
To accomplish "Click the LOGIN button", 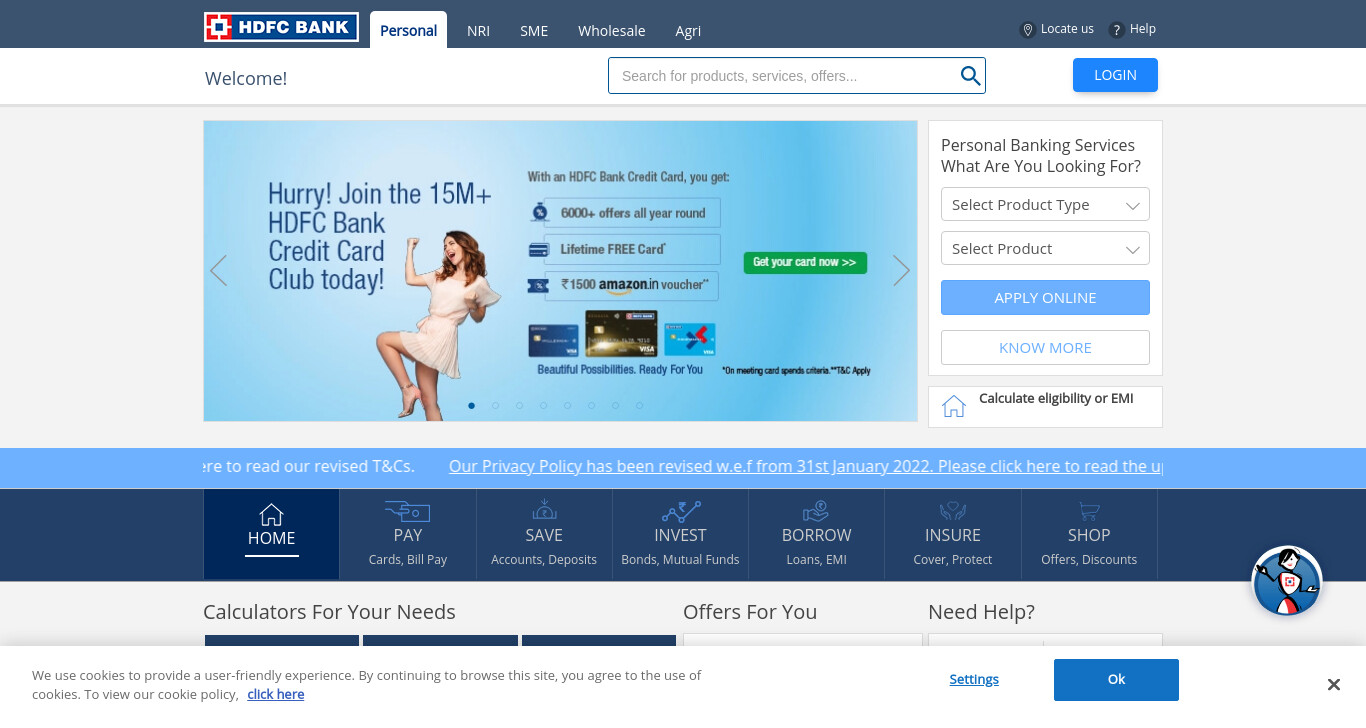I will click(x=1115, y=75).
